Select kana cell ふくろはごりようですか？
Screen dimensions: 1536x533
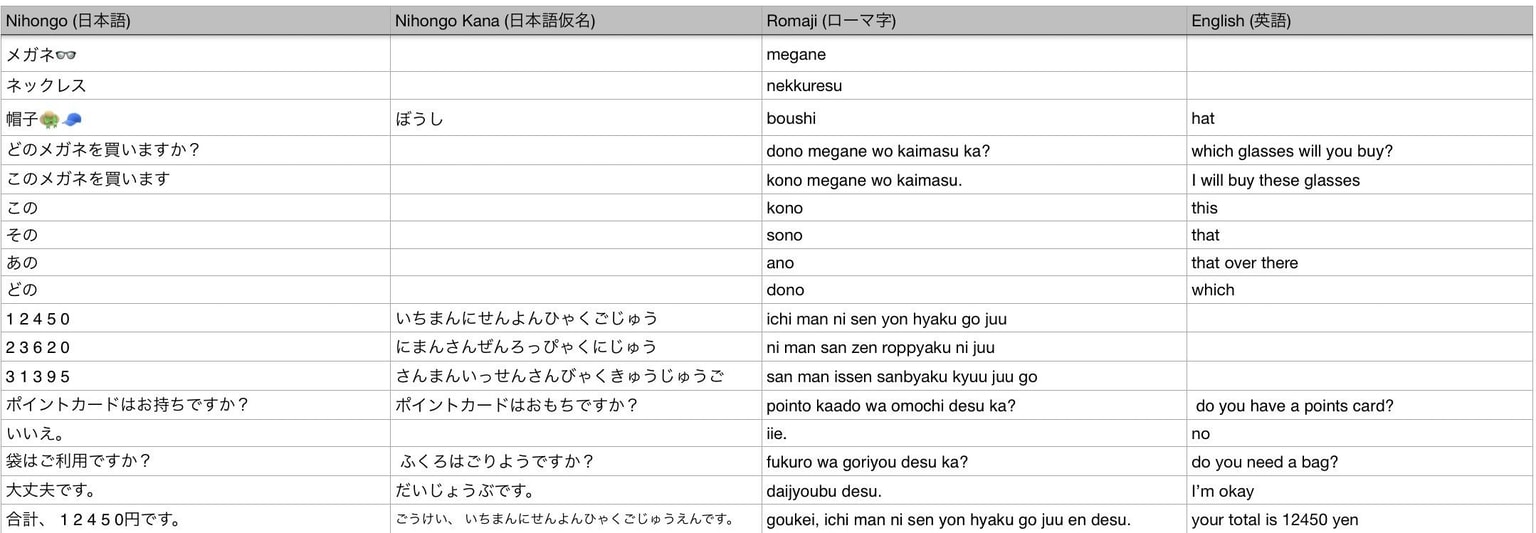[x=575, y=461]
